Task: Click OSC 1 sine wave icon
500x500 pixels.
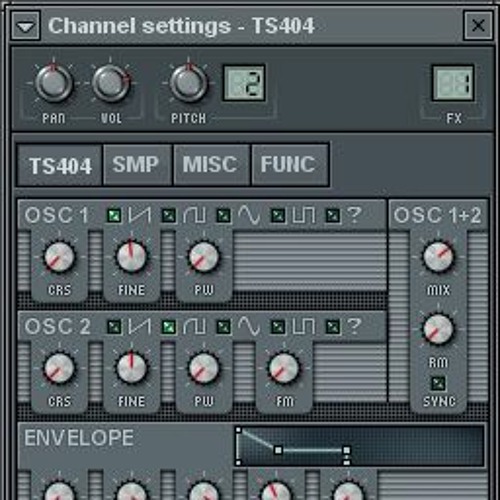Action: click(249, 215)
